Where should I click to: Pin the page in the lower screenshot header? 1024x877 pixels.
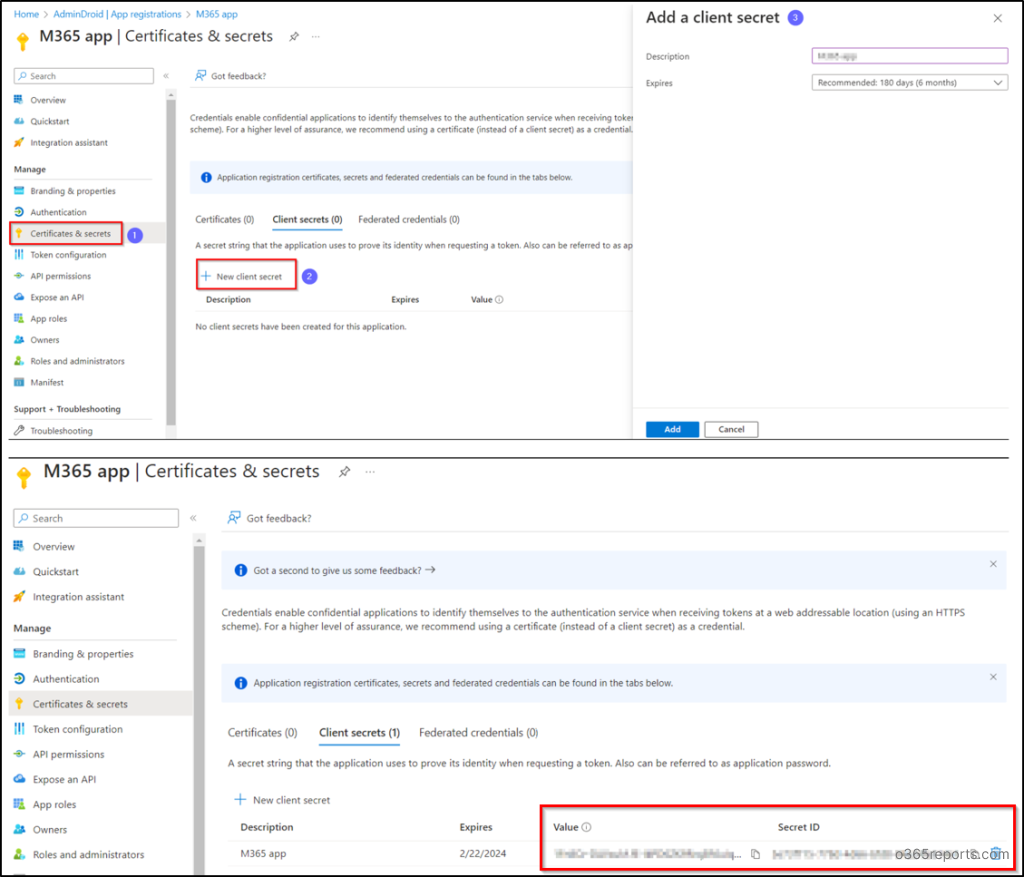coord(344,471)
